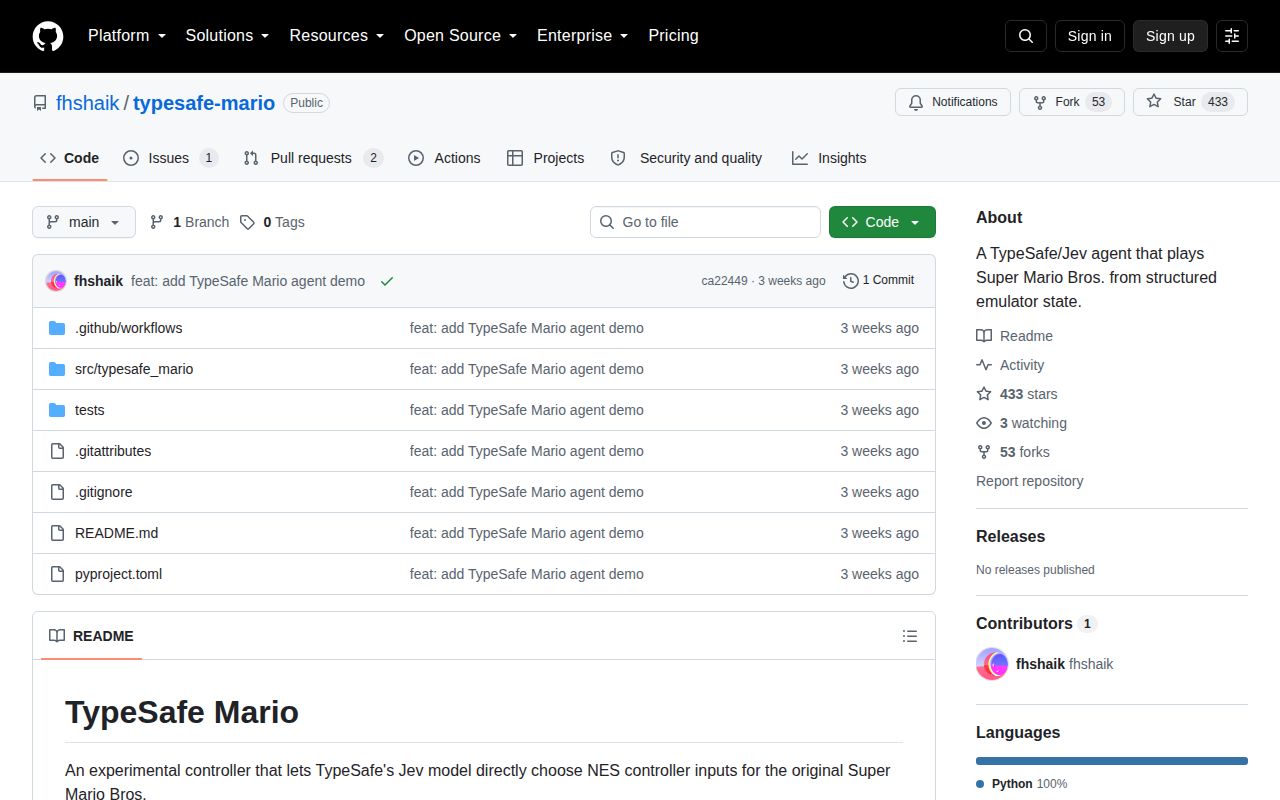This screenshot has width=1280, height=800.
Task: Click the Sign up button
Action: (1170, 36)
